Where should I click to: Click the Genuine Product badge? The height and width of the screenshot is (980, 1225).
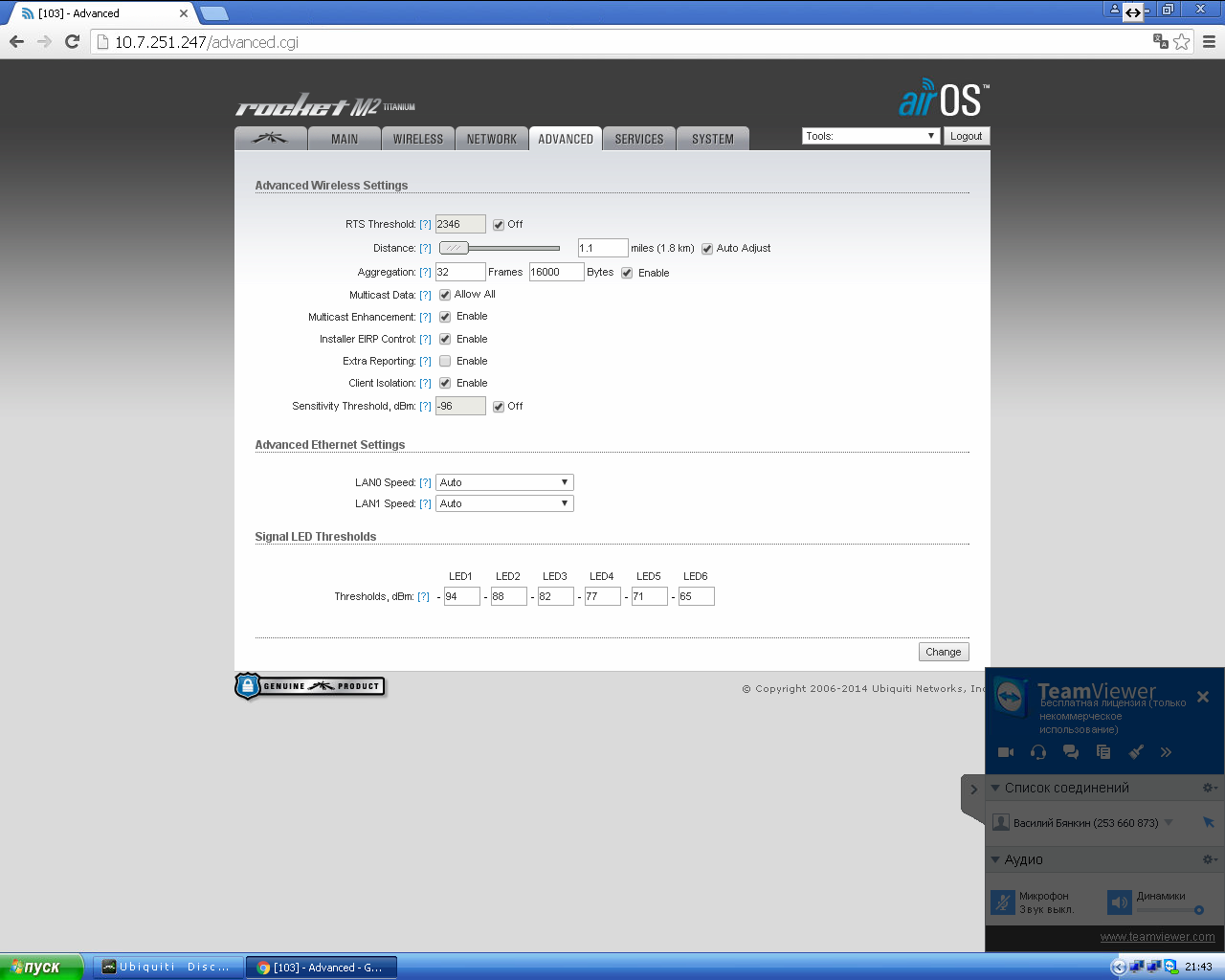point(310,686)
